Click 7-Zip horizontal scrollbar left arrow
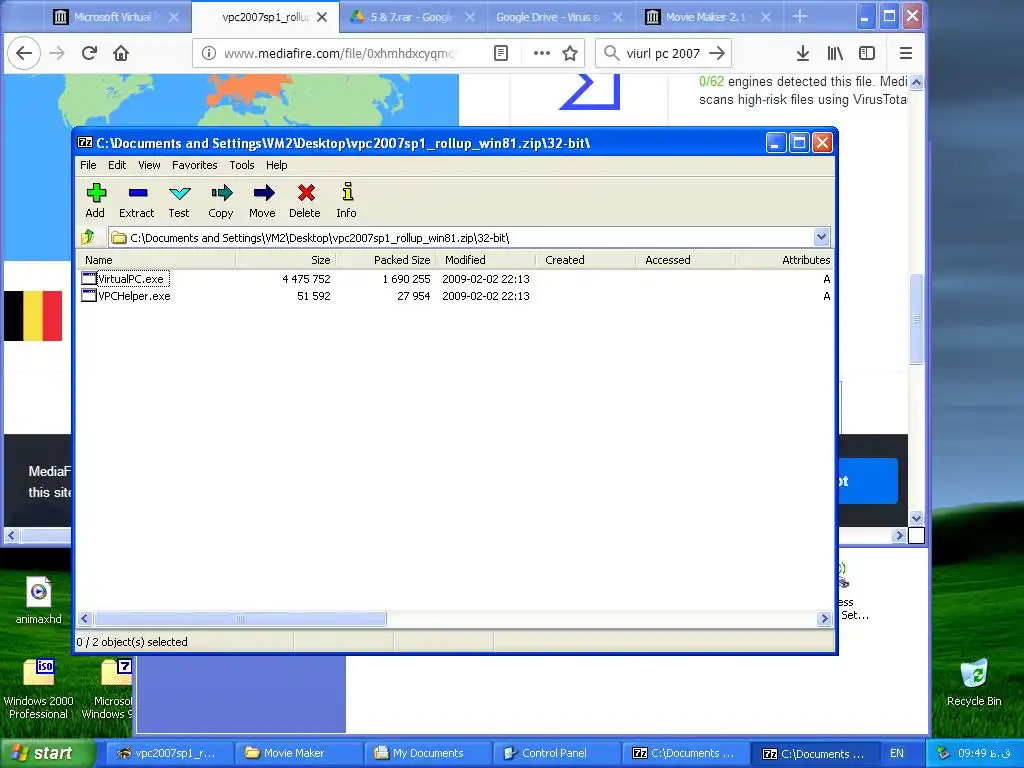 [85, 618]
